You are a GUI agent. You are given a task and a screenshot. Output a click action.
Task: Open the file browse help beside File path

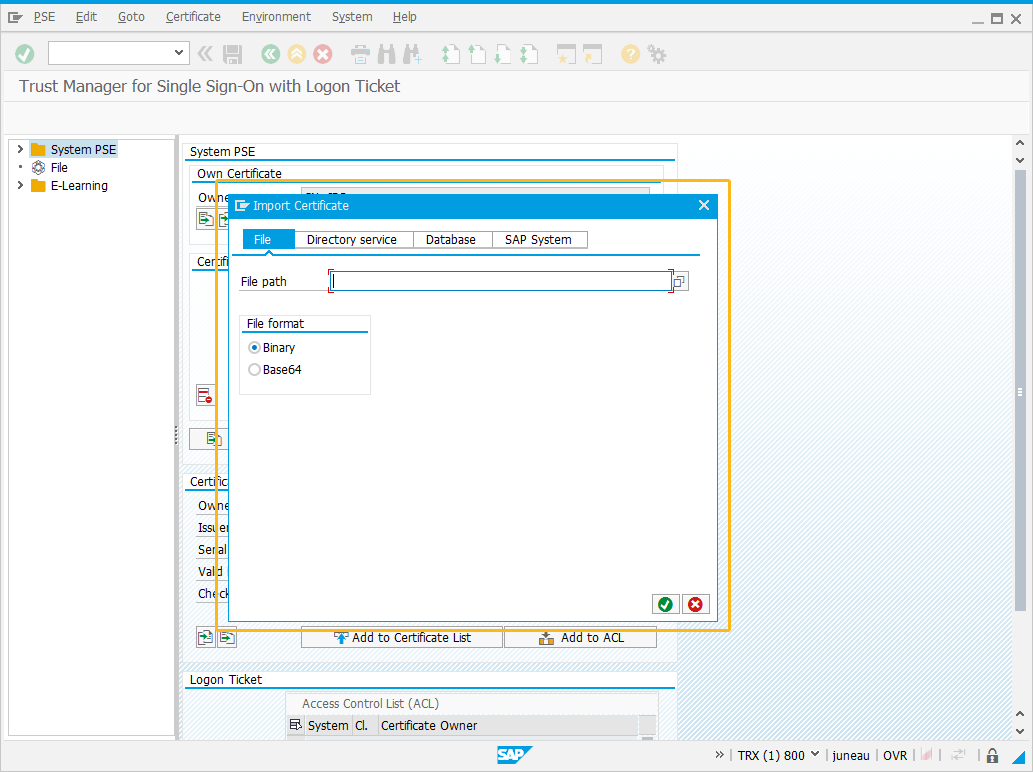click(x=680, y=281)
